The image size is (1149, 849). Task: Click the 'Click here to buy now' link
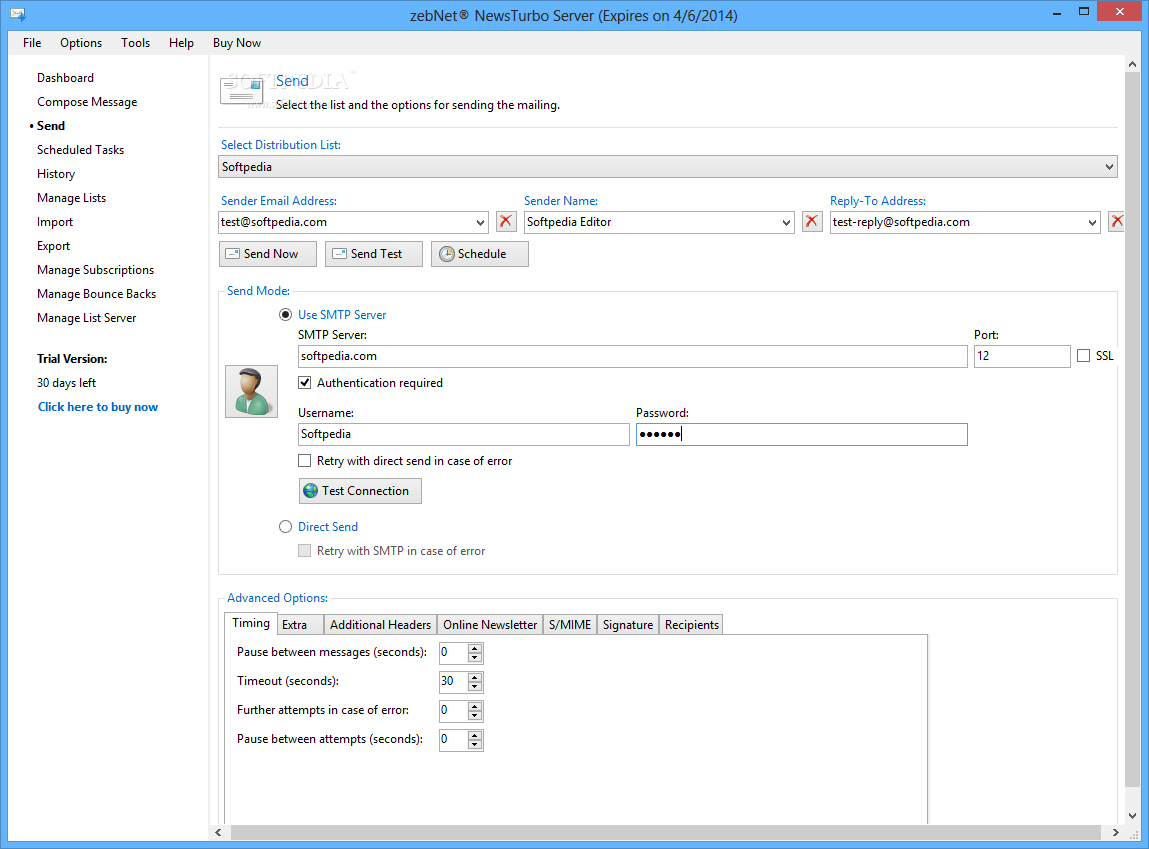point(97,407)
